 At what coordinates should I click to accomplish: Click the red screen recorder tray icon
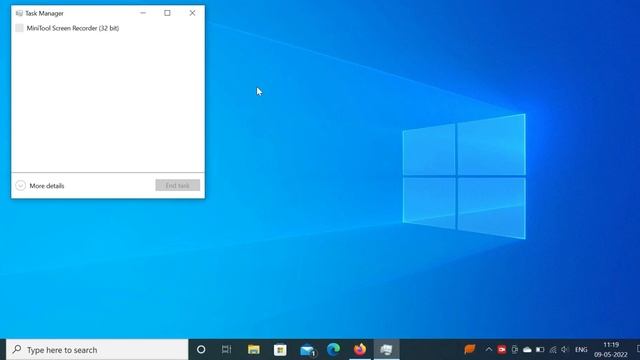click(x=502, y=350)
